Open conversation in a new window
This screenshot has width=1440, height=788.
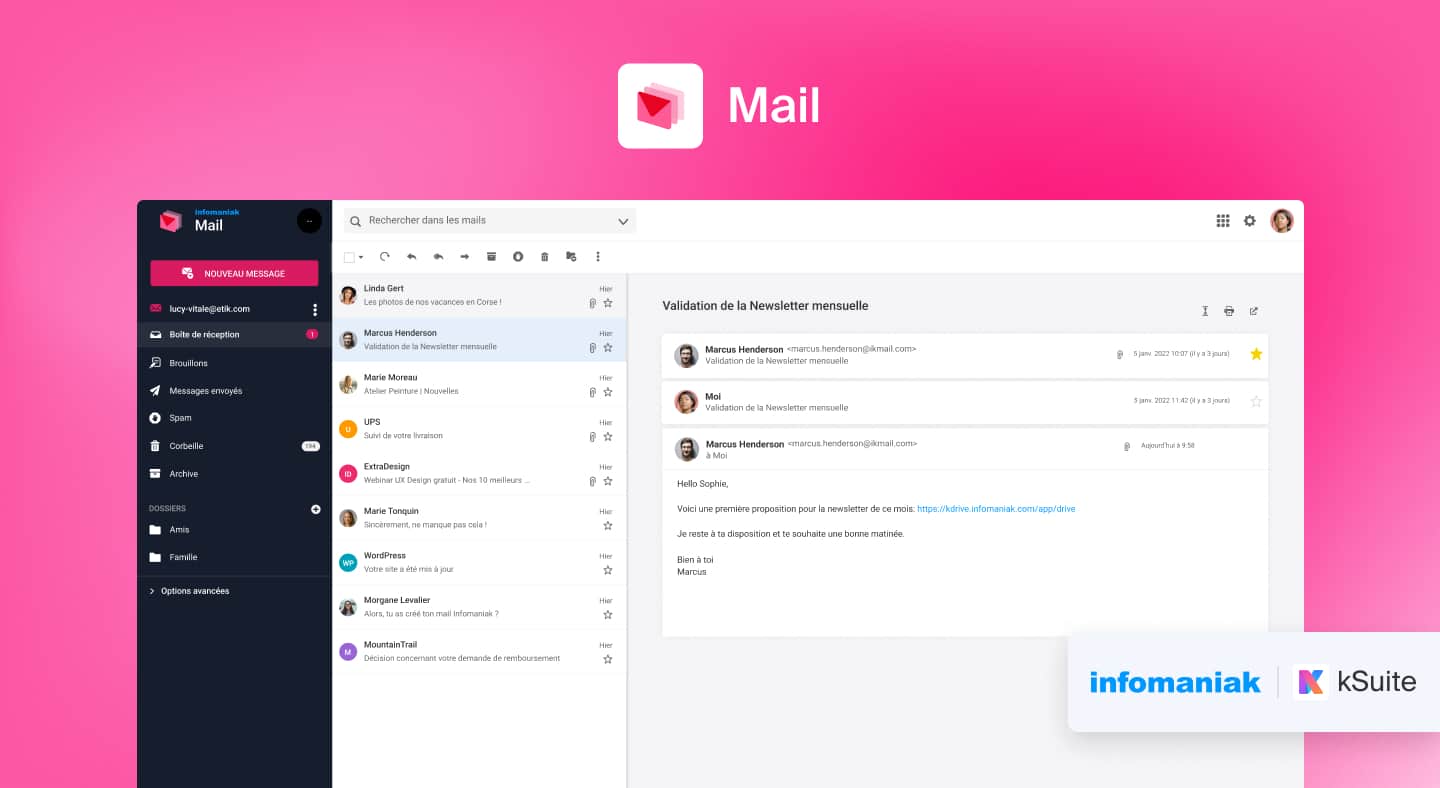click(x=1254, y=311)
